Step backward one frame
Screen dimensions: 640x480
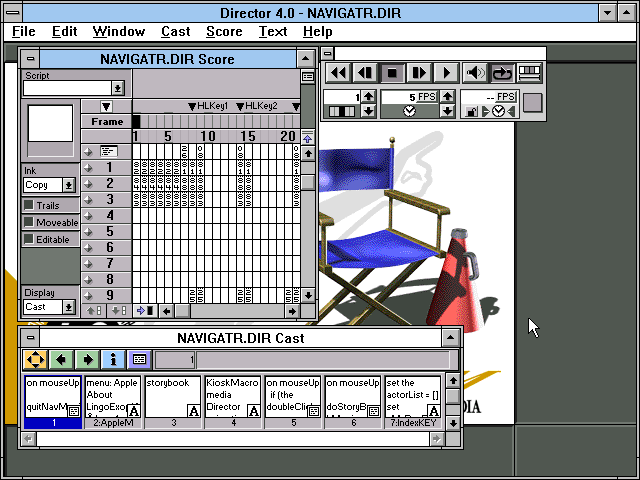(365, 73)
